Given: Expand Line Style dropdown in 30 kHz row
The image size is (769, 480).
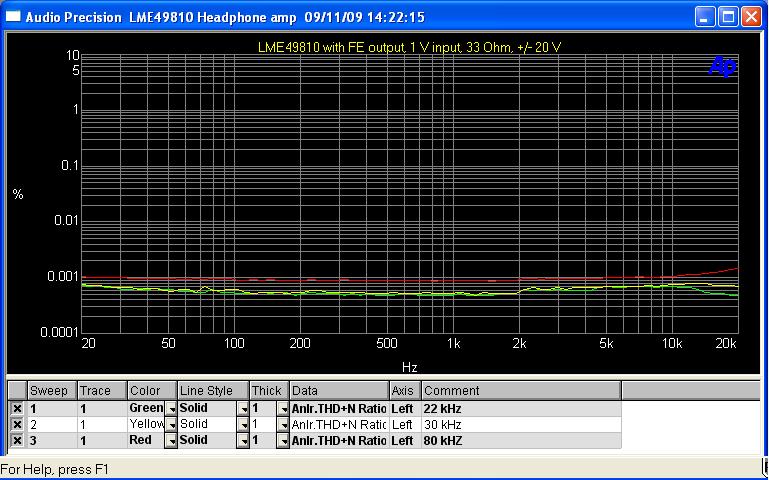Looking at the screenshot, I should (243, 425).
